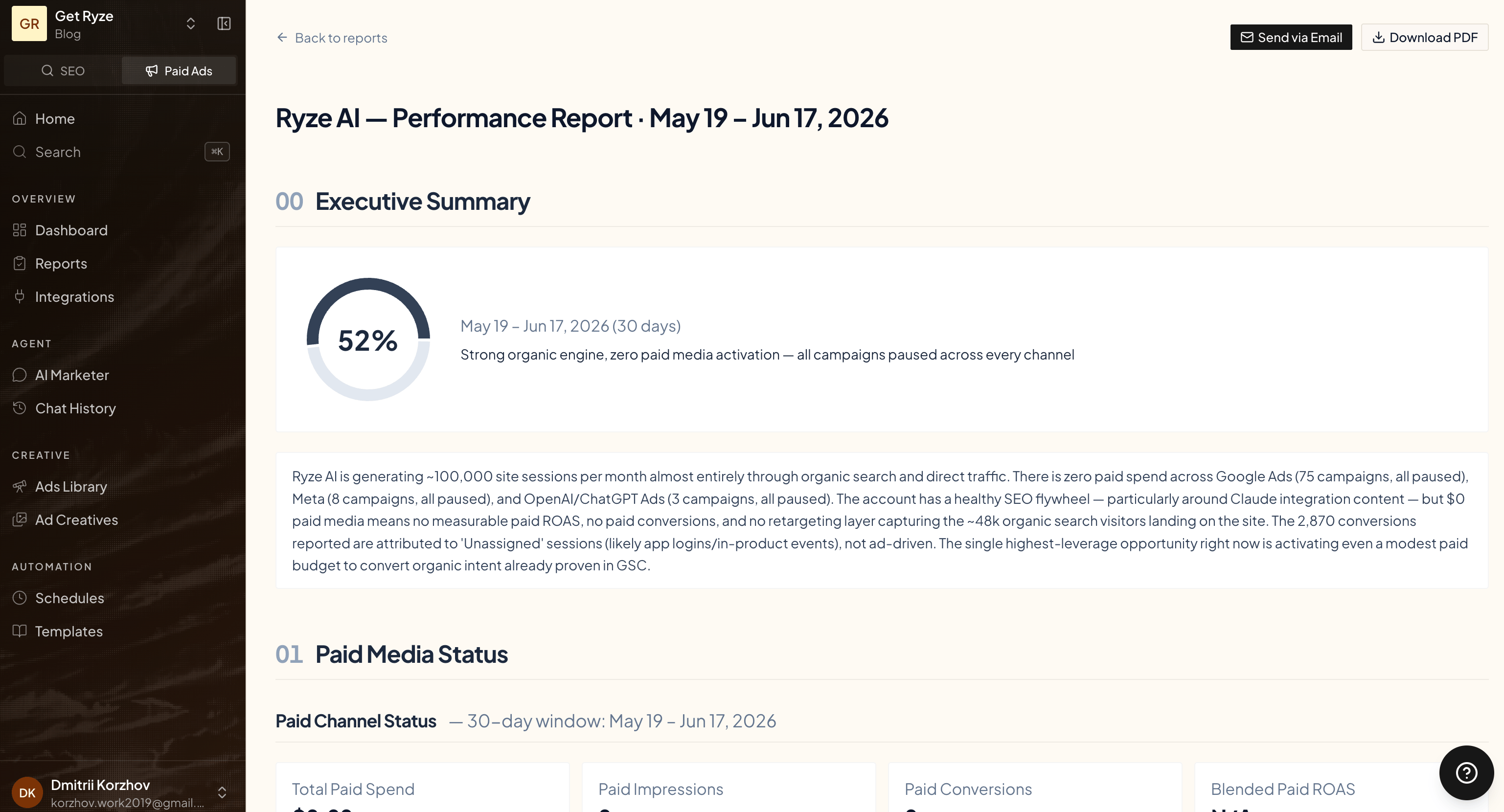The height and width of the screenshot is (812, 1504).
Task: Click korzhov.work2019@gmail email text
Action: click(127, 803)
